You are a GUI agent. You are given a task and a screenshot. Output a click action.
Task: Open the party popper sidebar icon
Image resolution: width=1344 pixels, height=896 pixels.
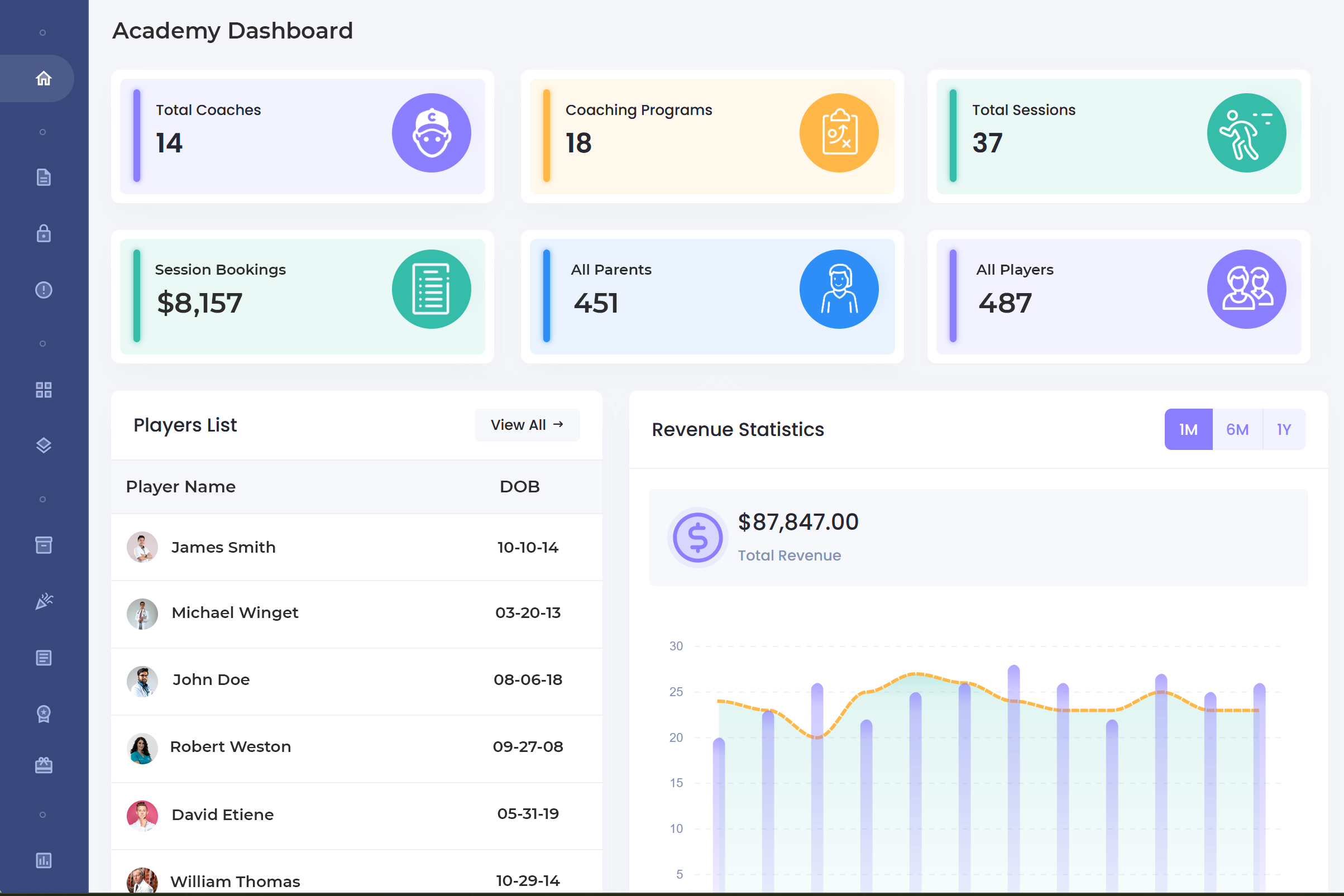[44, 601]
